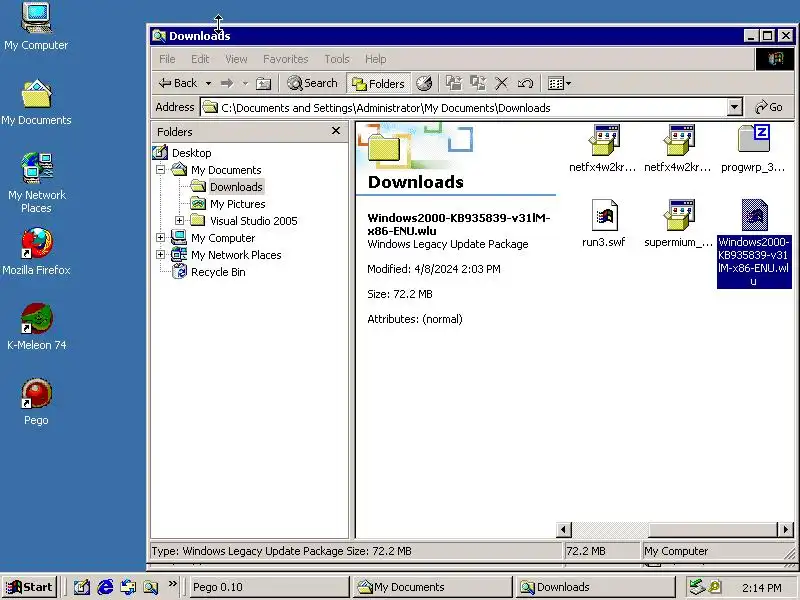Click the Back button
Image resolution: width=800 pixels, height=600 pixels.
(x=178, y=83)
